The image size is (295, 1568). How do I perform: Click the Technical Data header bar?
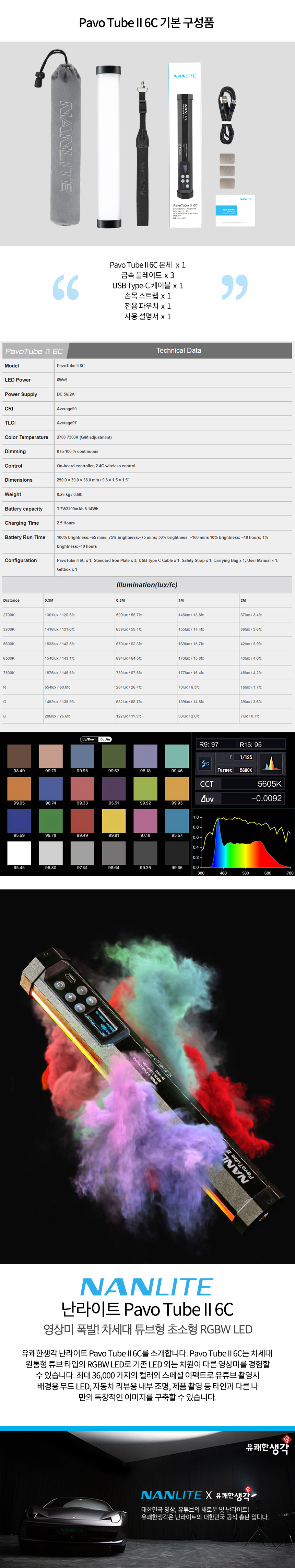[179, 351]
